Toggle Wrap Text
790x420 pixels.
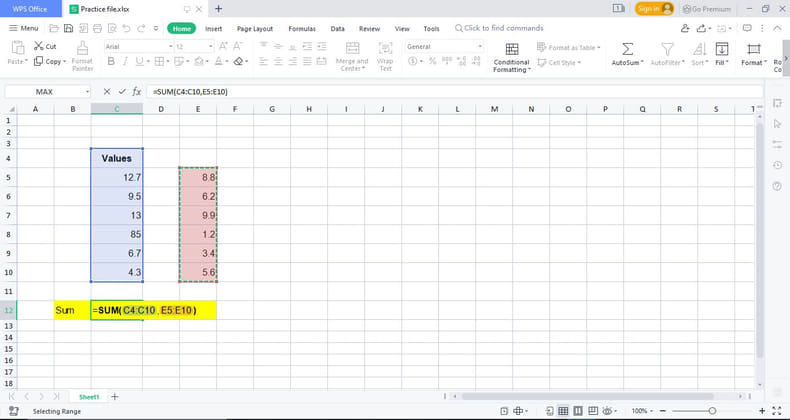click(x=385, y=56)
